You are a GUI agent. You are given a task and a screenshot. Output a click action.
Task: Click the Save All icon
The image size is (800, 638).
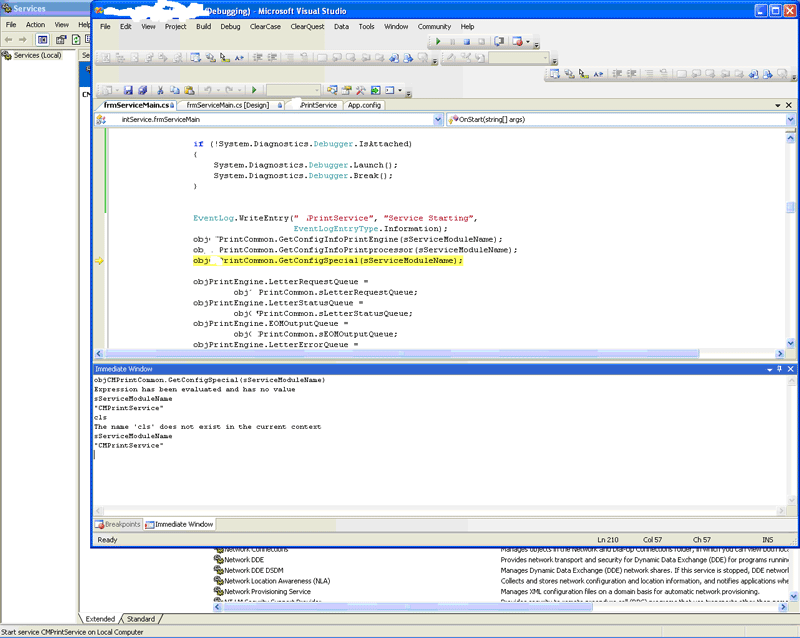(x=143, y=90)
